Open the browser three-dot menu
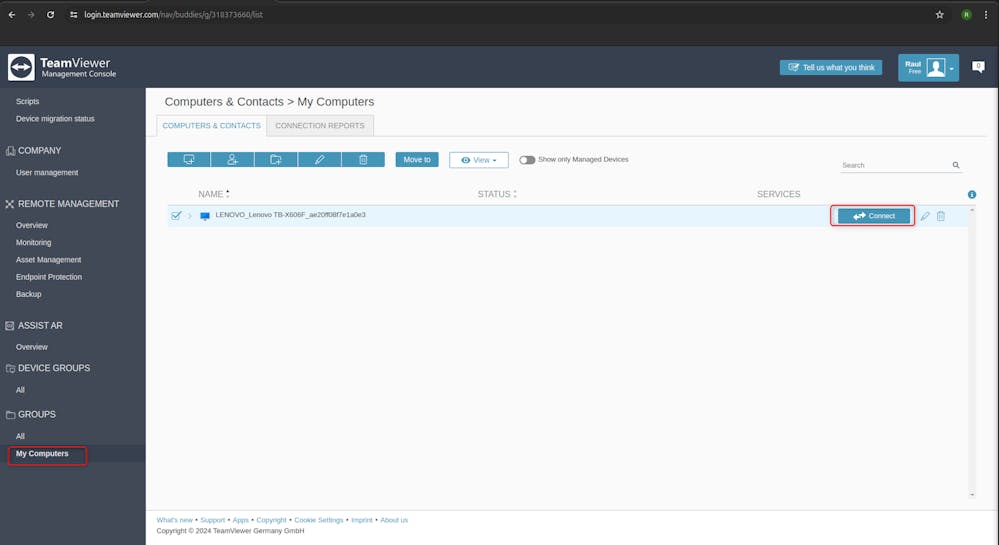Screen dimensions: 999x545 (986, 15)
